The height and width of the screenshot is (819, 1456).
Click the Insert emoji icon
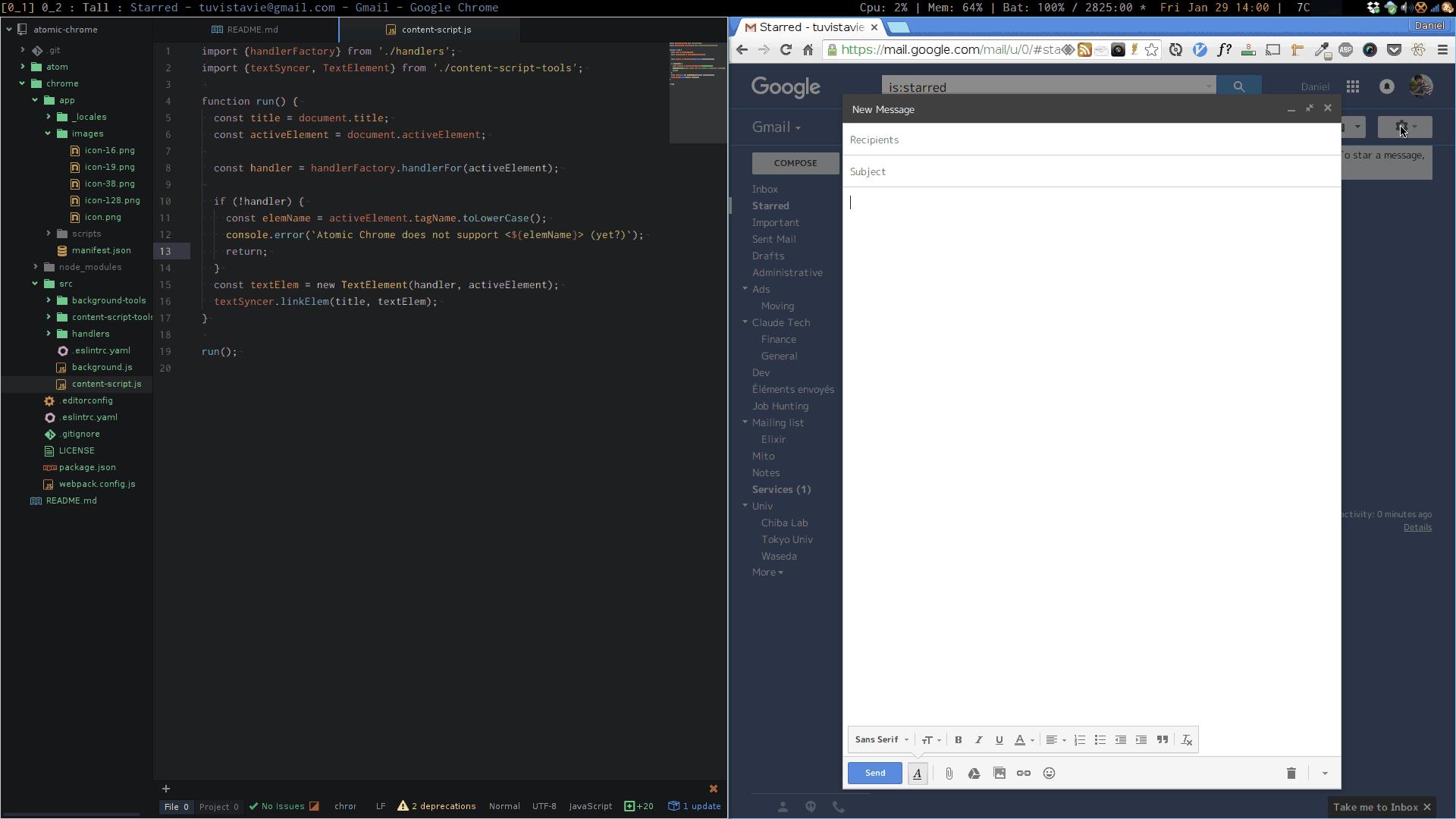point(1048,773)
